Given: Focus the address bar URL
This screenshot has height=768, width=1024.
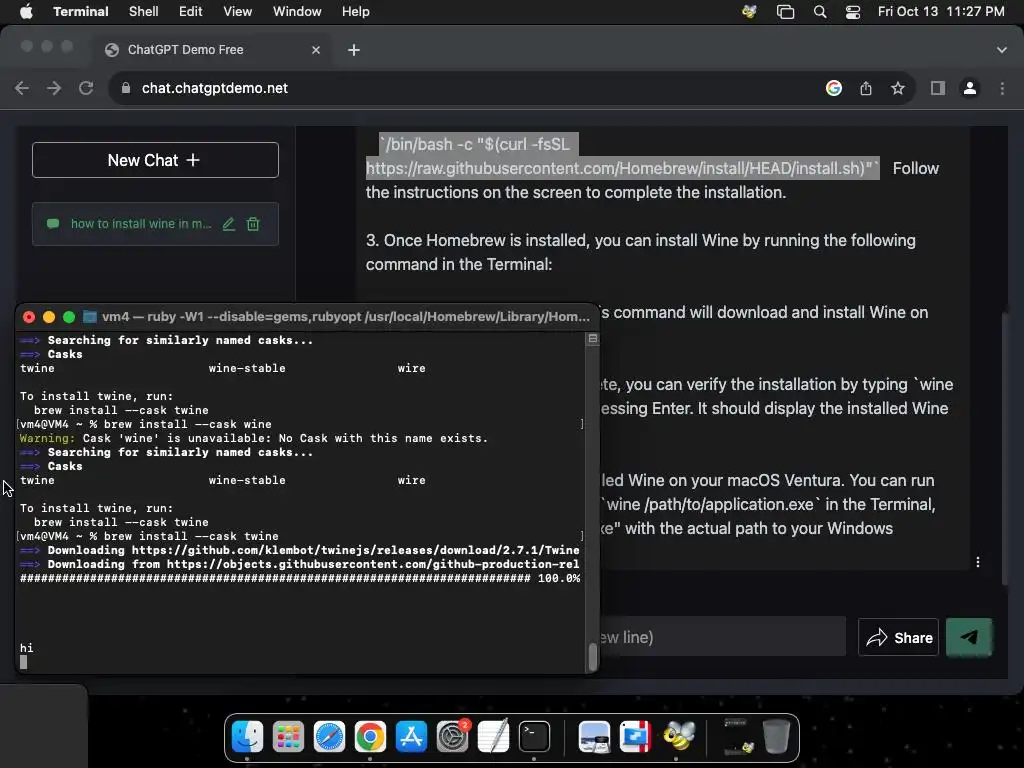Looking at the screenshot, I should tap(215, 88).
